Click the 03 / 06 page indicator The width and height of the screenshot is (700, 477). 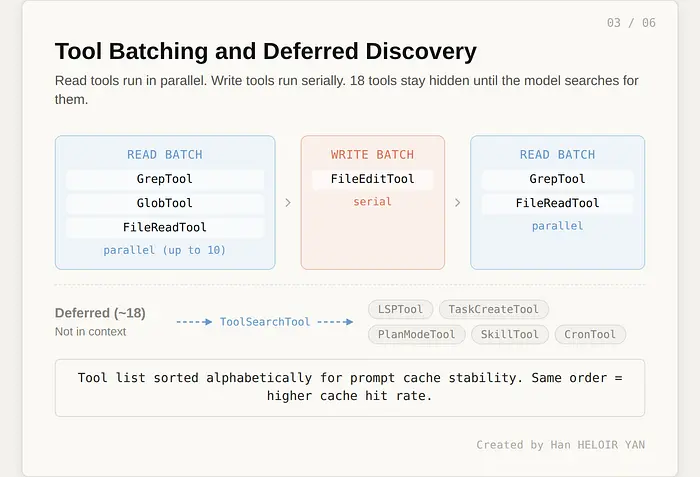tap(632, 23)
